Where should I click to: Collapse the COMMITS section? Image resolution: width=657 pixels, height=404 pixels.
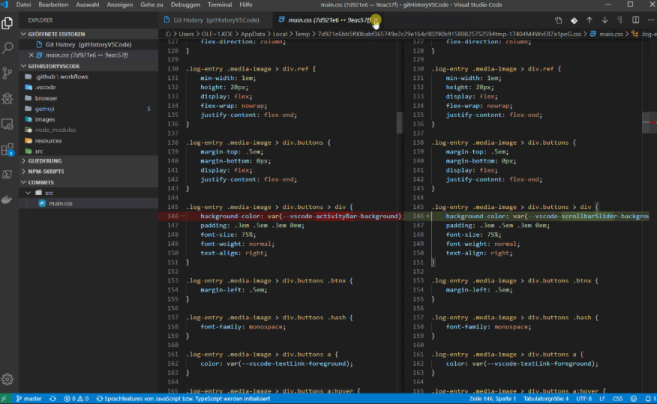(x=42, y=183)
